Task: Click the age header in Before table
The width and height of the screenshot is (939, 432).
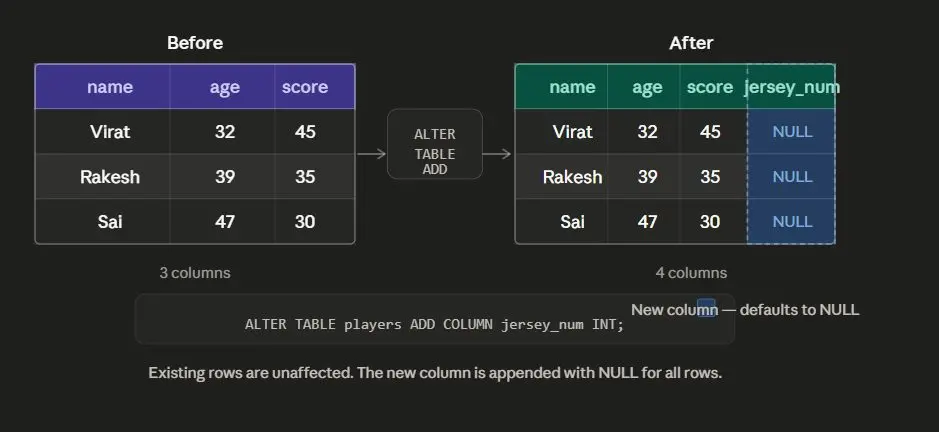Action: coord(225,87)
